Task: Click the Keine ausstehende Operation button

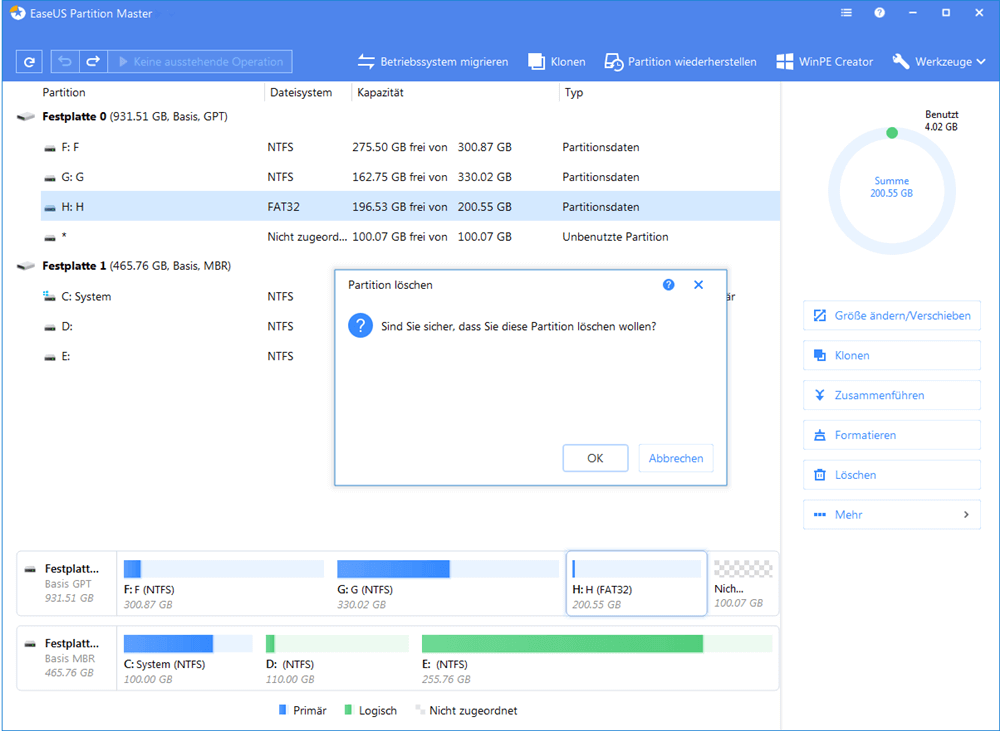Action: coord(200,62)
